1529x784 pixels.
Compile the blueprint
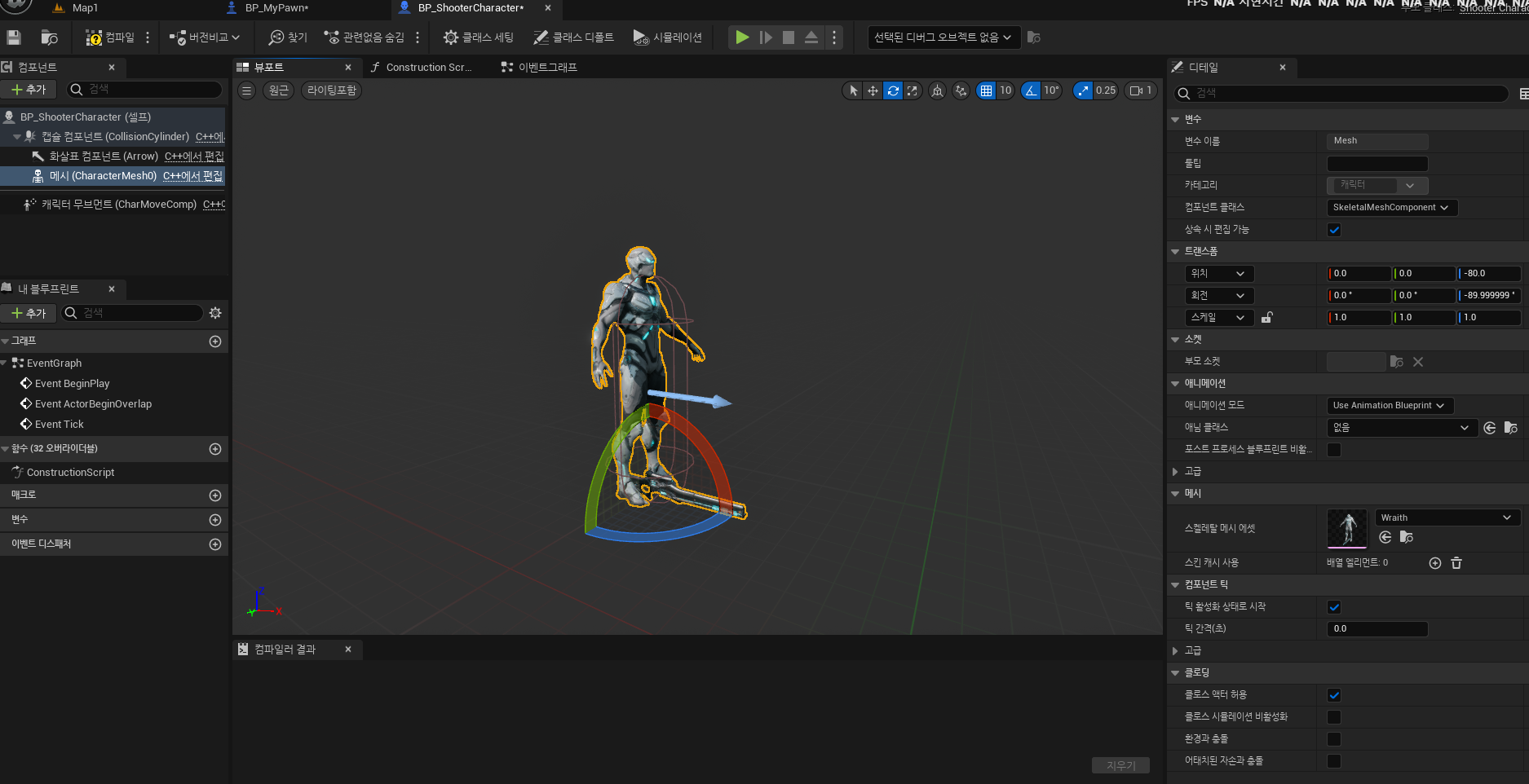110,37
